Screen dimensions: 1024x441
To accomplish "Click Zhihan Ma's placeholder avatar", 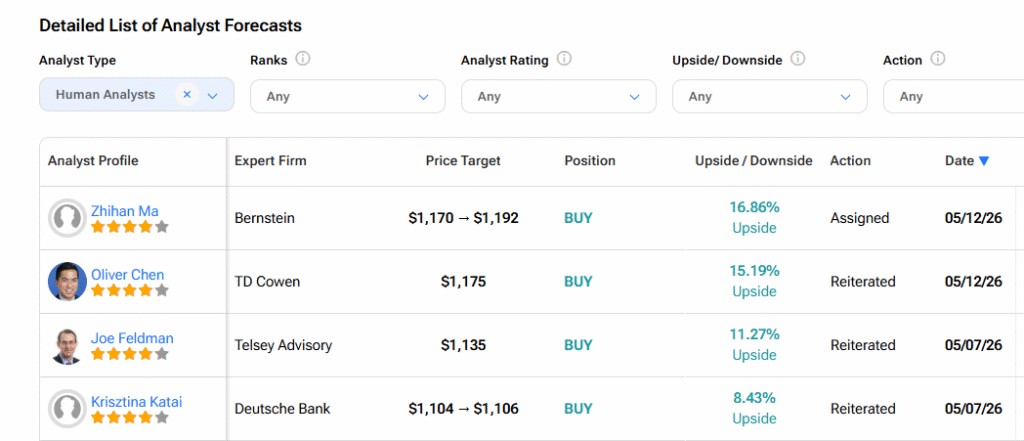I will 67,218.
